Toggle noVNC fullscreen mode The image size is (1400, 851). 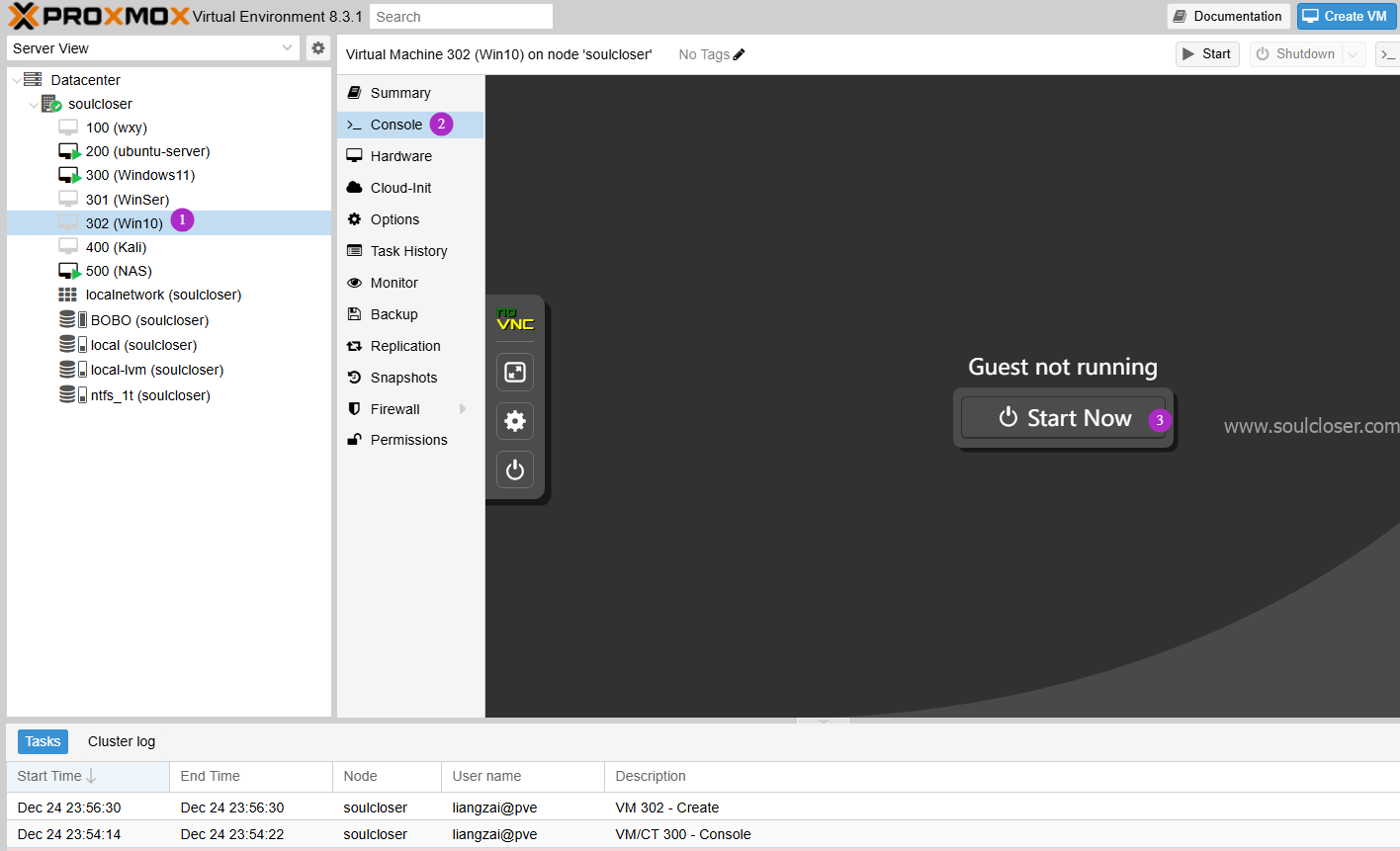coord(515,372)
